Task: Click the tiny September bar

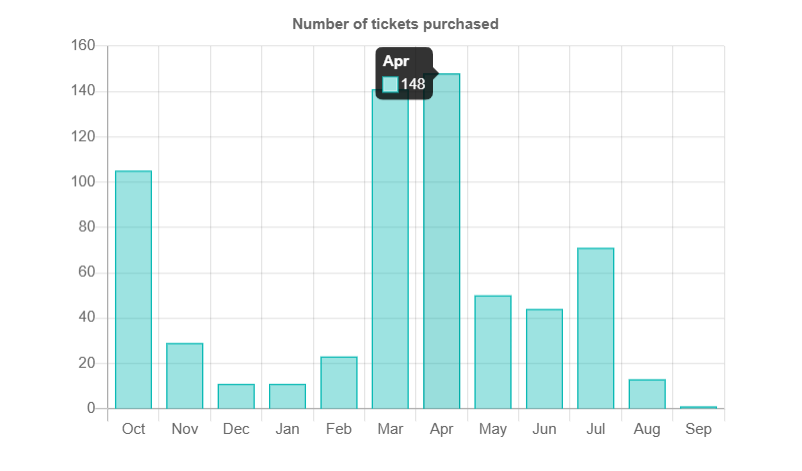Action: point(698,407)
